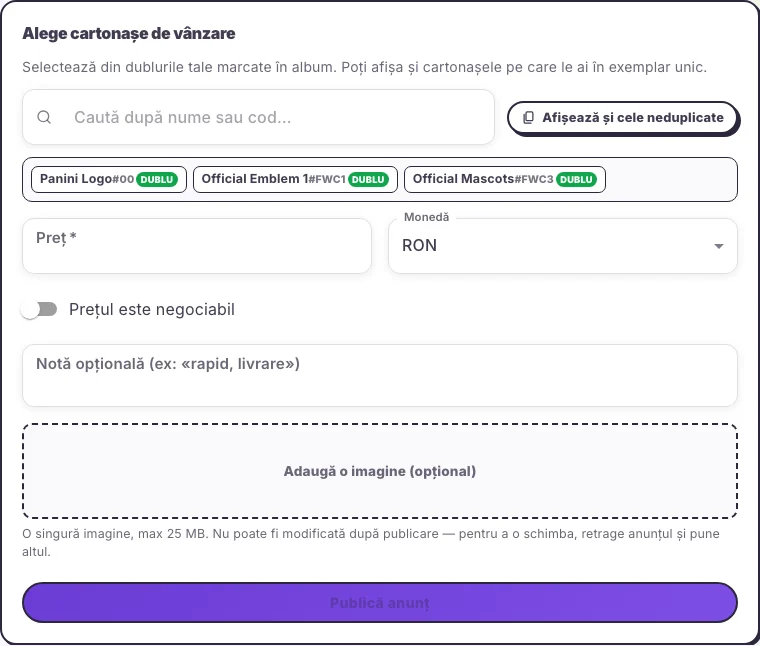Open the Monedă currency dropdown
This screenshot has height=646, width=760.
[563, 246]
